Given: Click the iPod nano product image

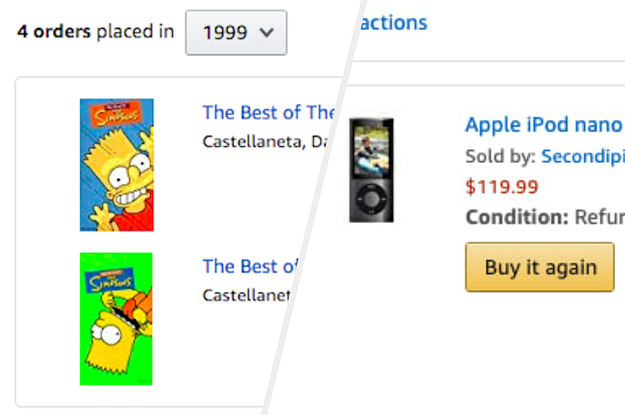Looking at the screenshot, I should [371, 170].
